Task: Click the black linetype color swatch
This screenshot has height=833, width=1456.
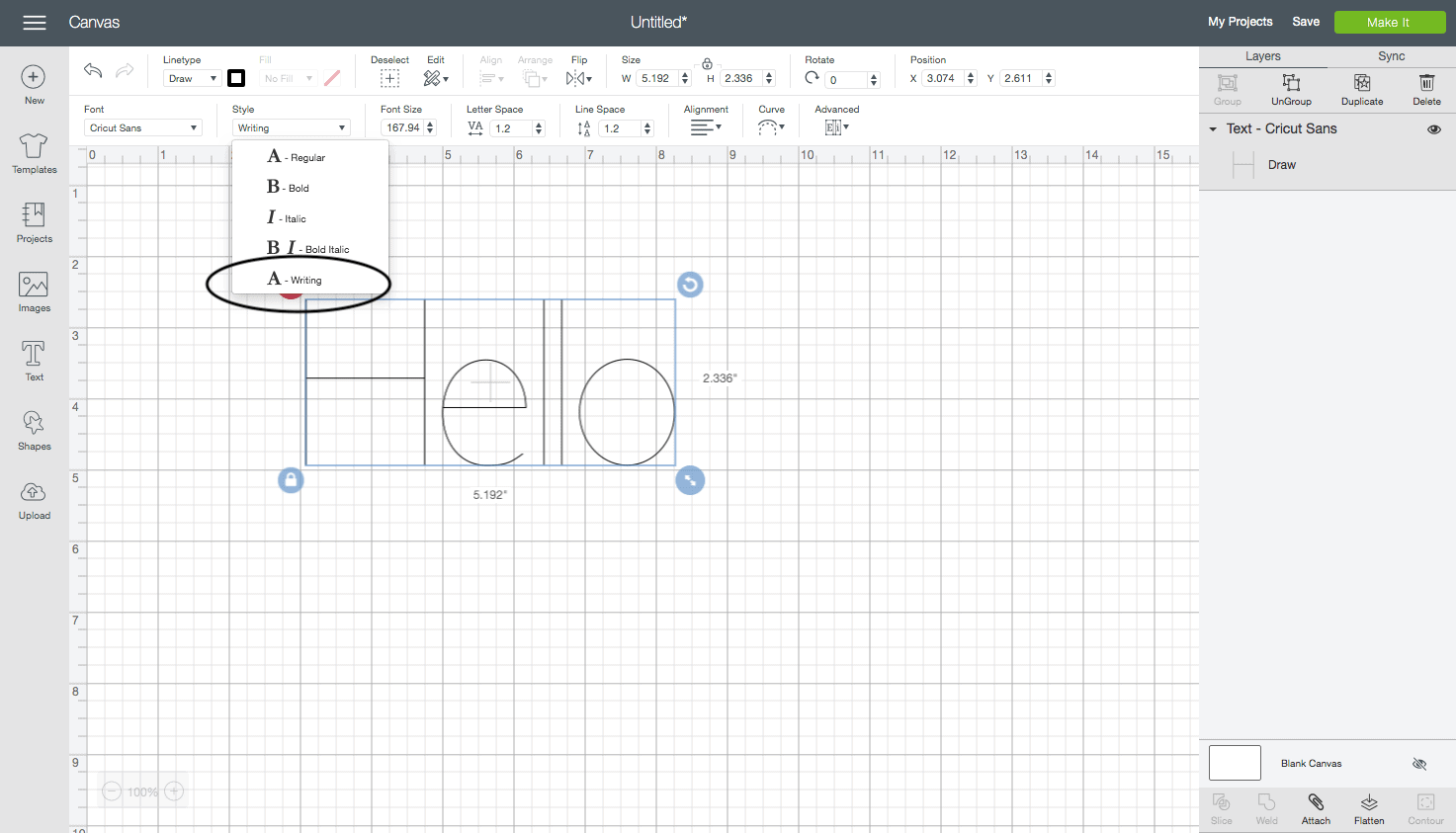Action: 236,78
